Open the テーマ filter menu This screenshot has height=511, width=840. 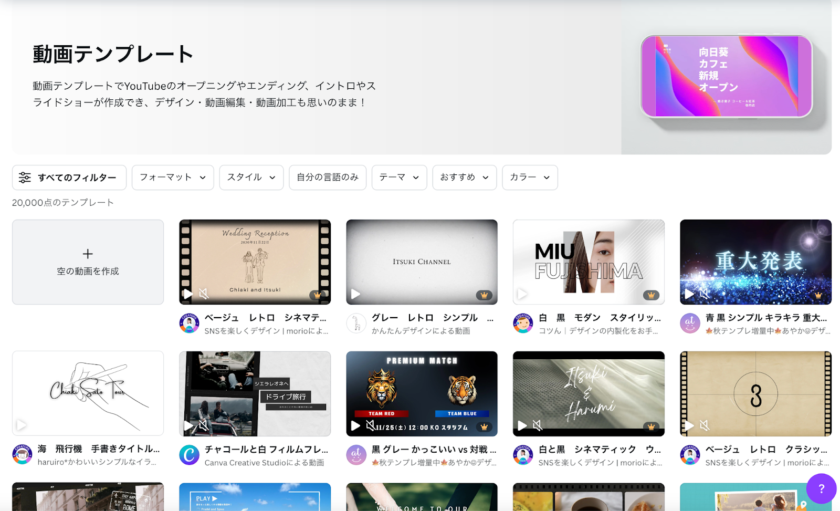399,178
